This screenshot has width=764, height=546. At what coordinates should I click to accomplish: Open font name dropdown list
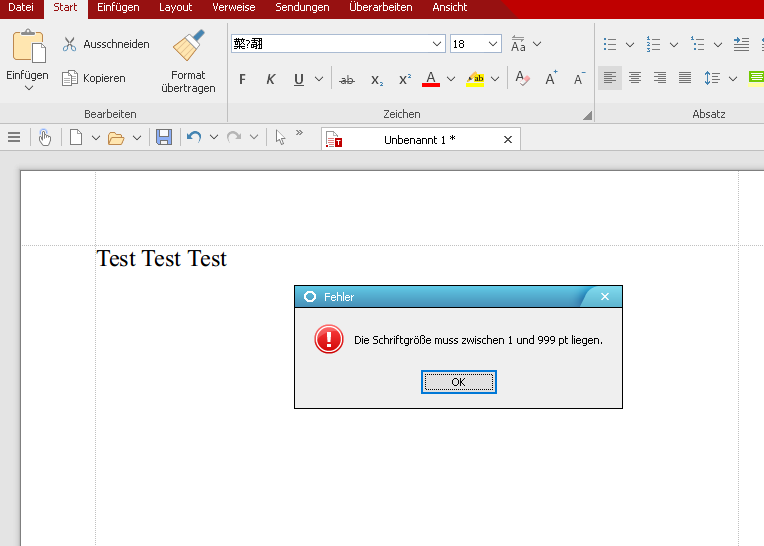click(x=437, y=44)
